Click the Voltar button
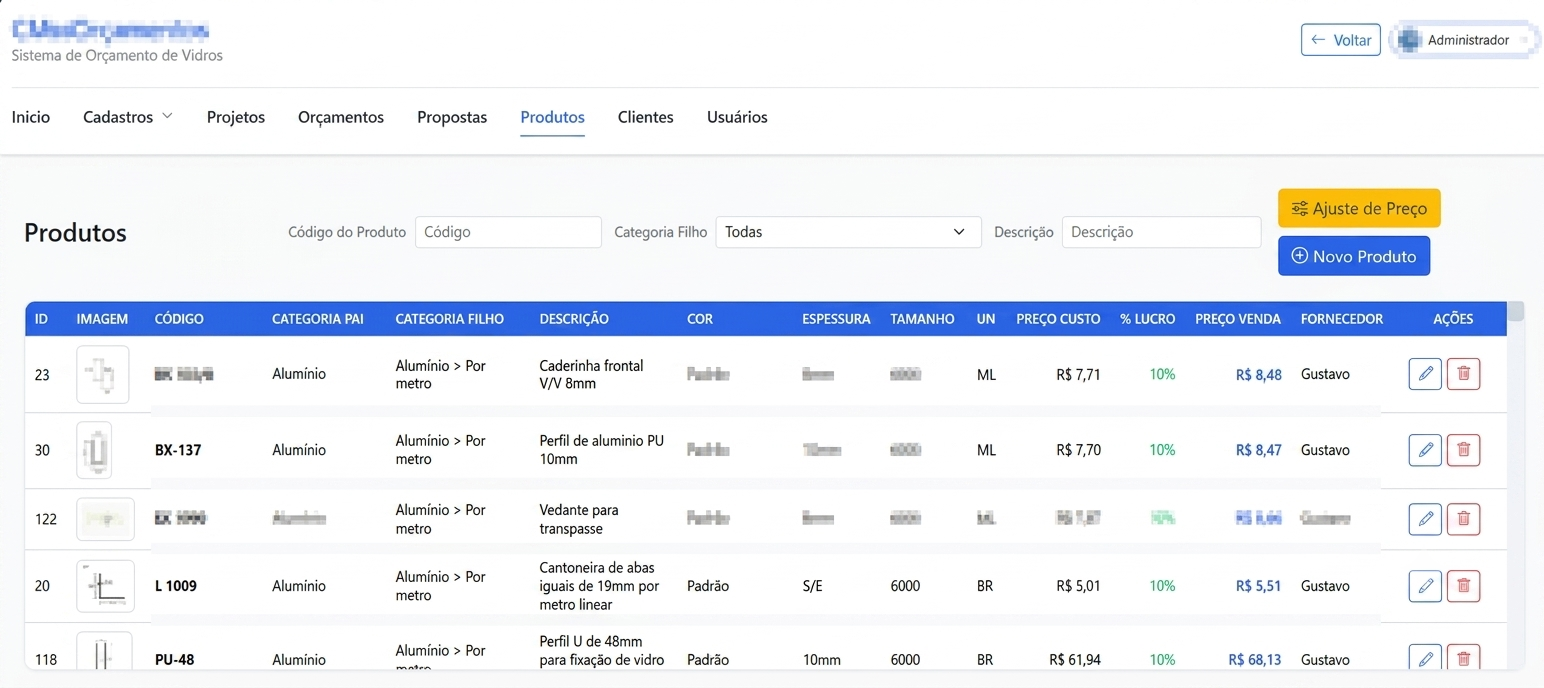1544x688 pixels. click(1341, 40)
